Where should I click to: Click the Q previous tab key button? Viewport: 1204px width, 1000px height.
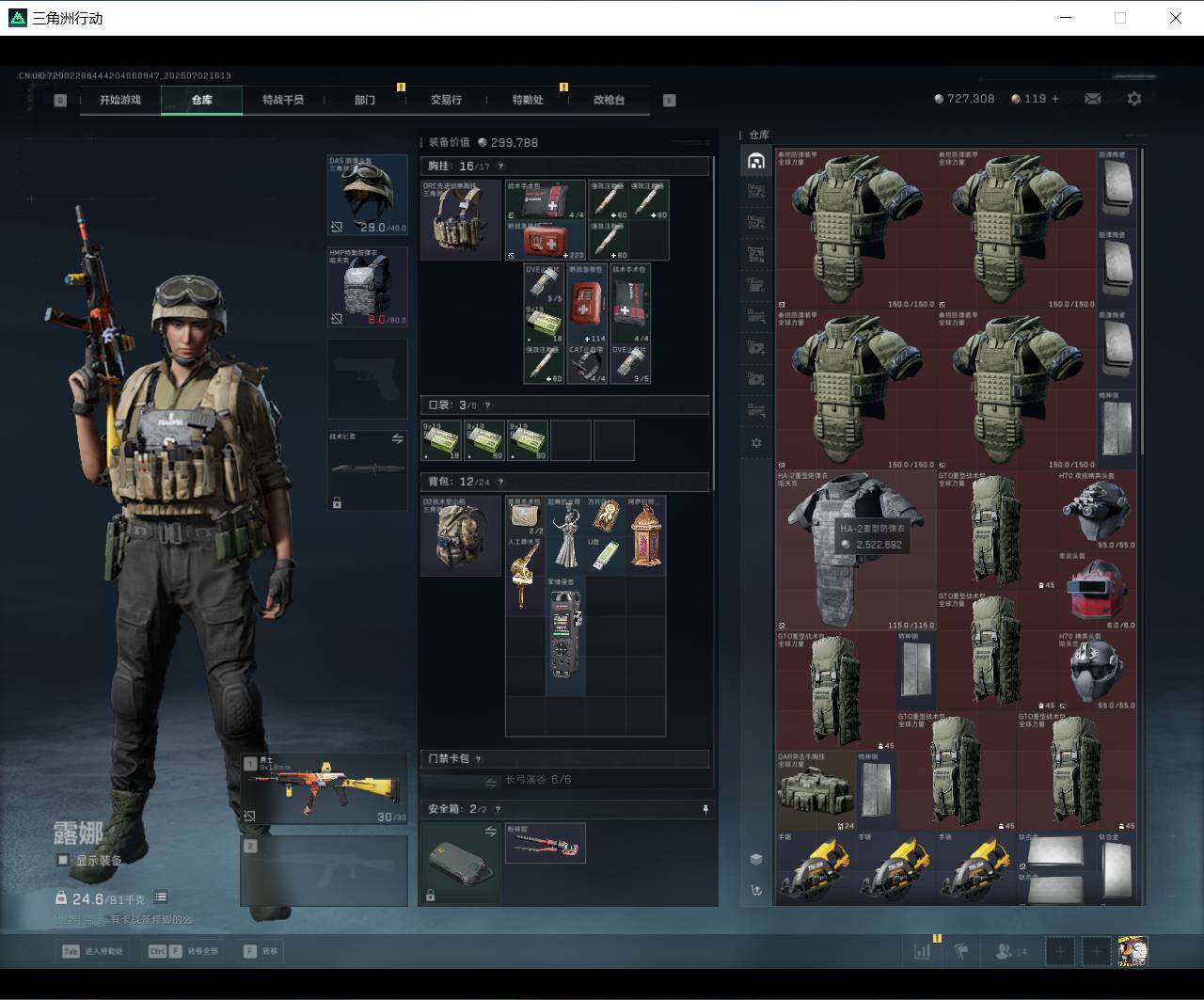point(60,100)
